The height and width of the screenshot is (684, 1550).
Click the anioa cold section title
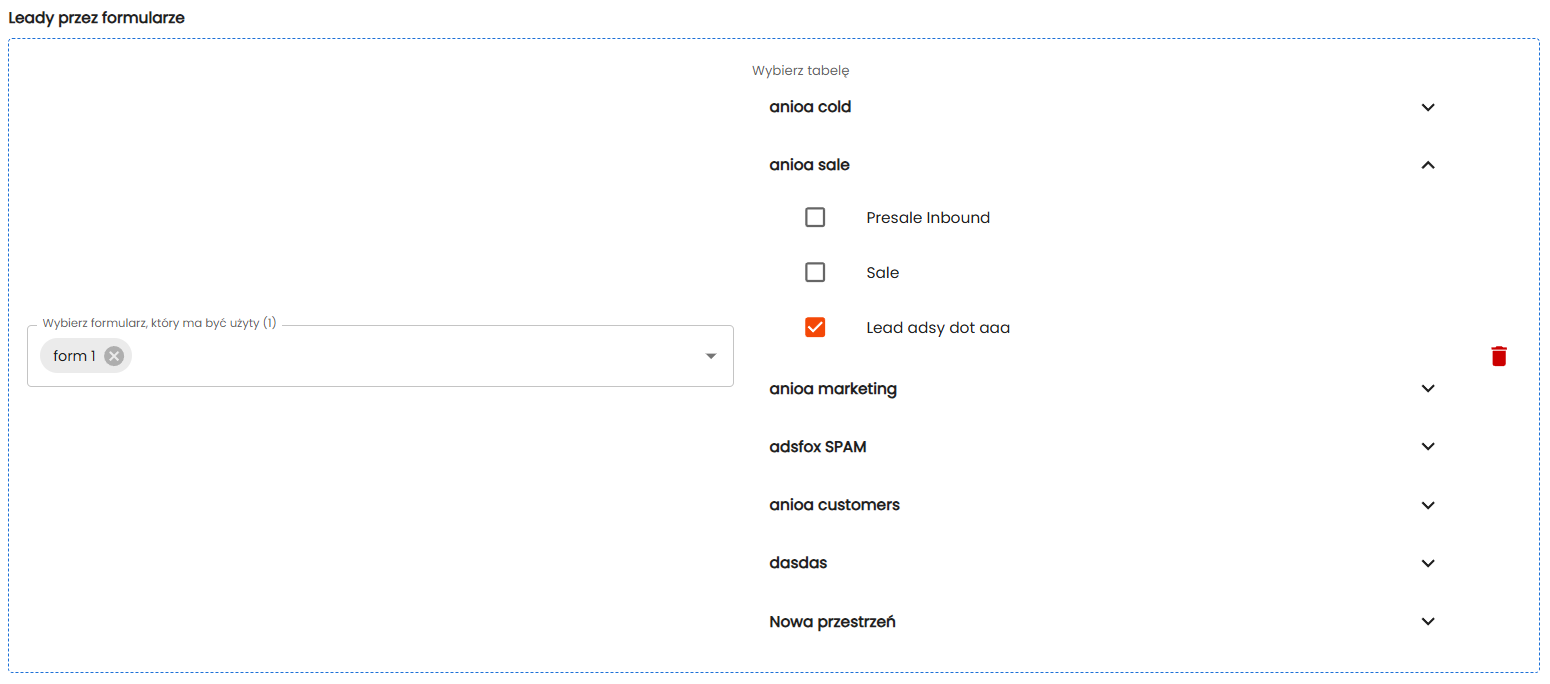point(810,107)
